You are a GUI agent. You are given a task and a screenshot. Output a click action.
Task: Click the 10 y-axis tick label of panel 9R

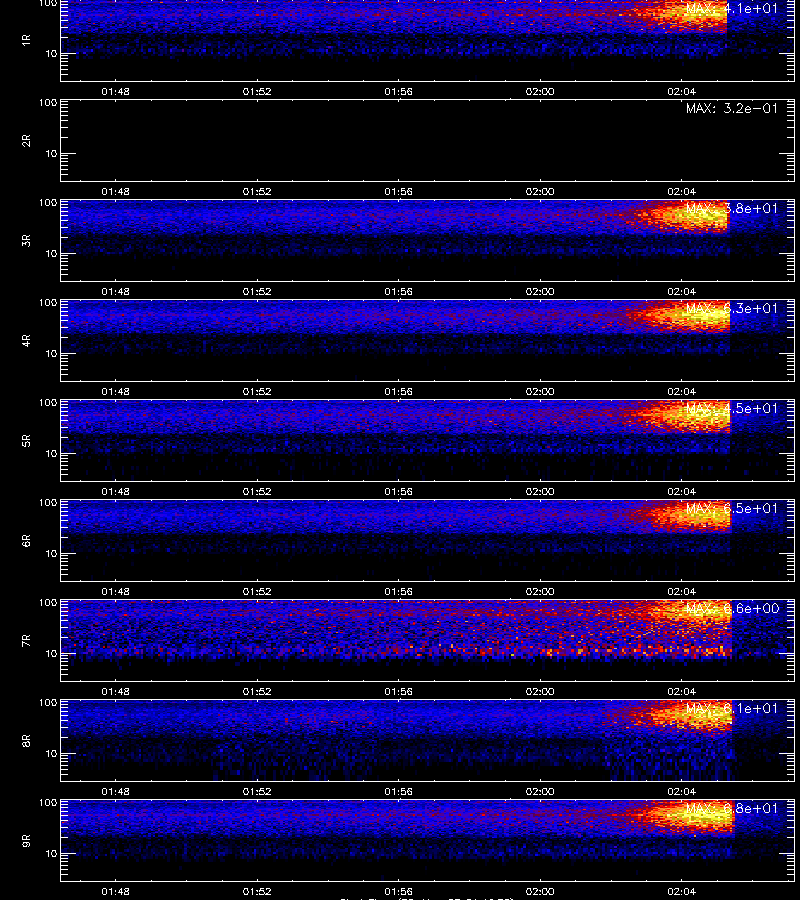pyautogui.click(x=51, y=854)
